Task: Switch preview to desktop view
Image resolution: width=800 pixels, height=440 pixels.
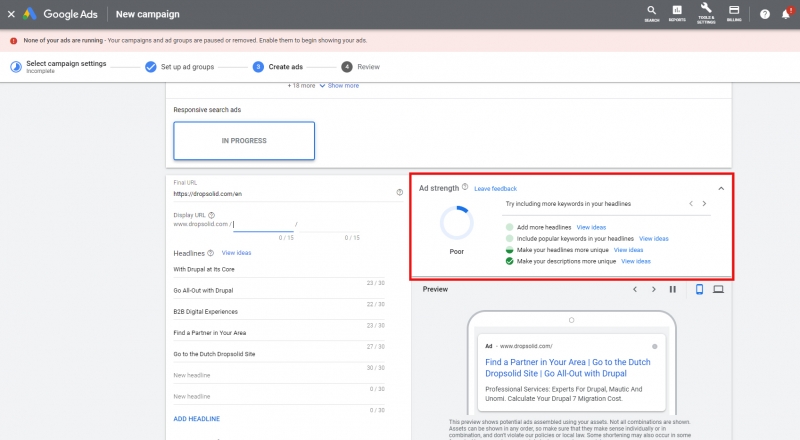Action: click(718, 289)
